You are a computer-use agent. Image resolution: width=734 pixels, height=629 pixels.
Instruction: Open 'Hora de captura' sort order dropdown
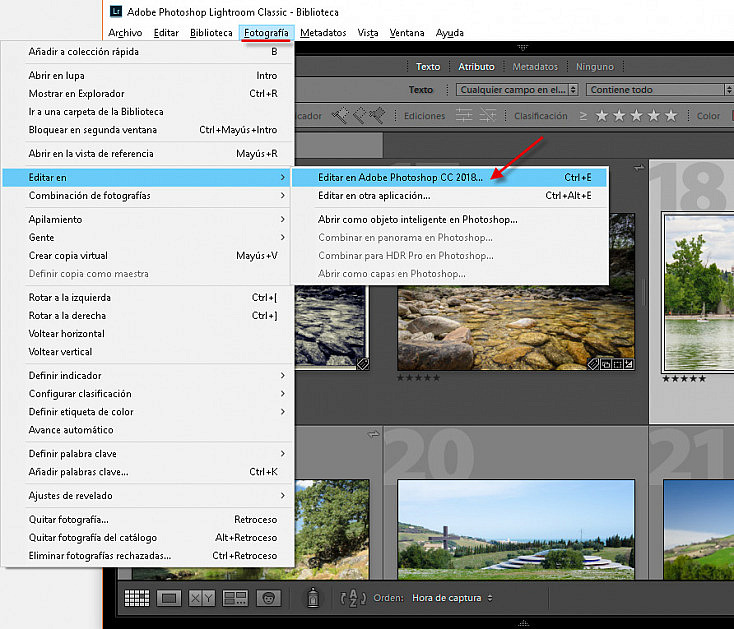tap(452, 598)
